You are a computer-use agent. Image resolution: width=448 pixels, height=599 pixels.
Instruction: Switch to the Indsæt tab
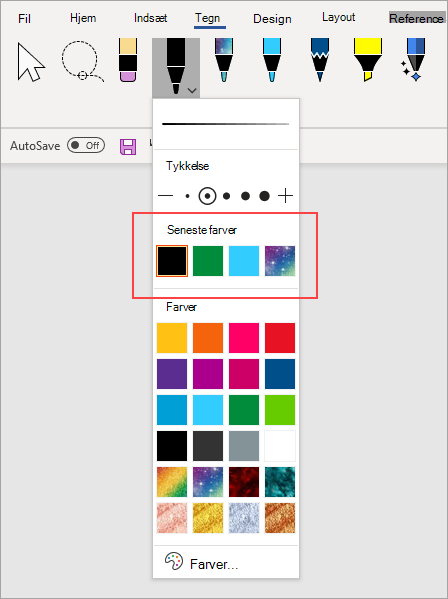click(150, 18)
